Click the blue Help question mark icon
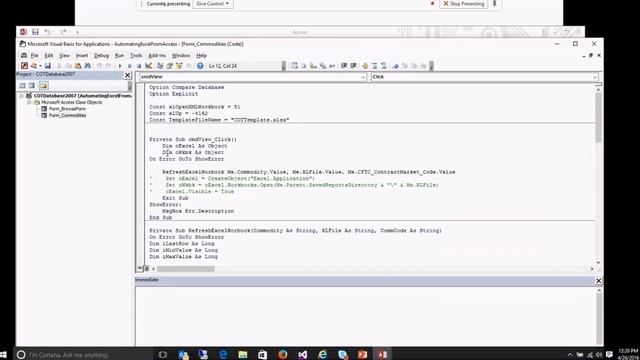Viewport: 640px width, 360px height. tap(200, 66)
